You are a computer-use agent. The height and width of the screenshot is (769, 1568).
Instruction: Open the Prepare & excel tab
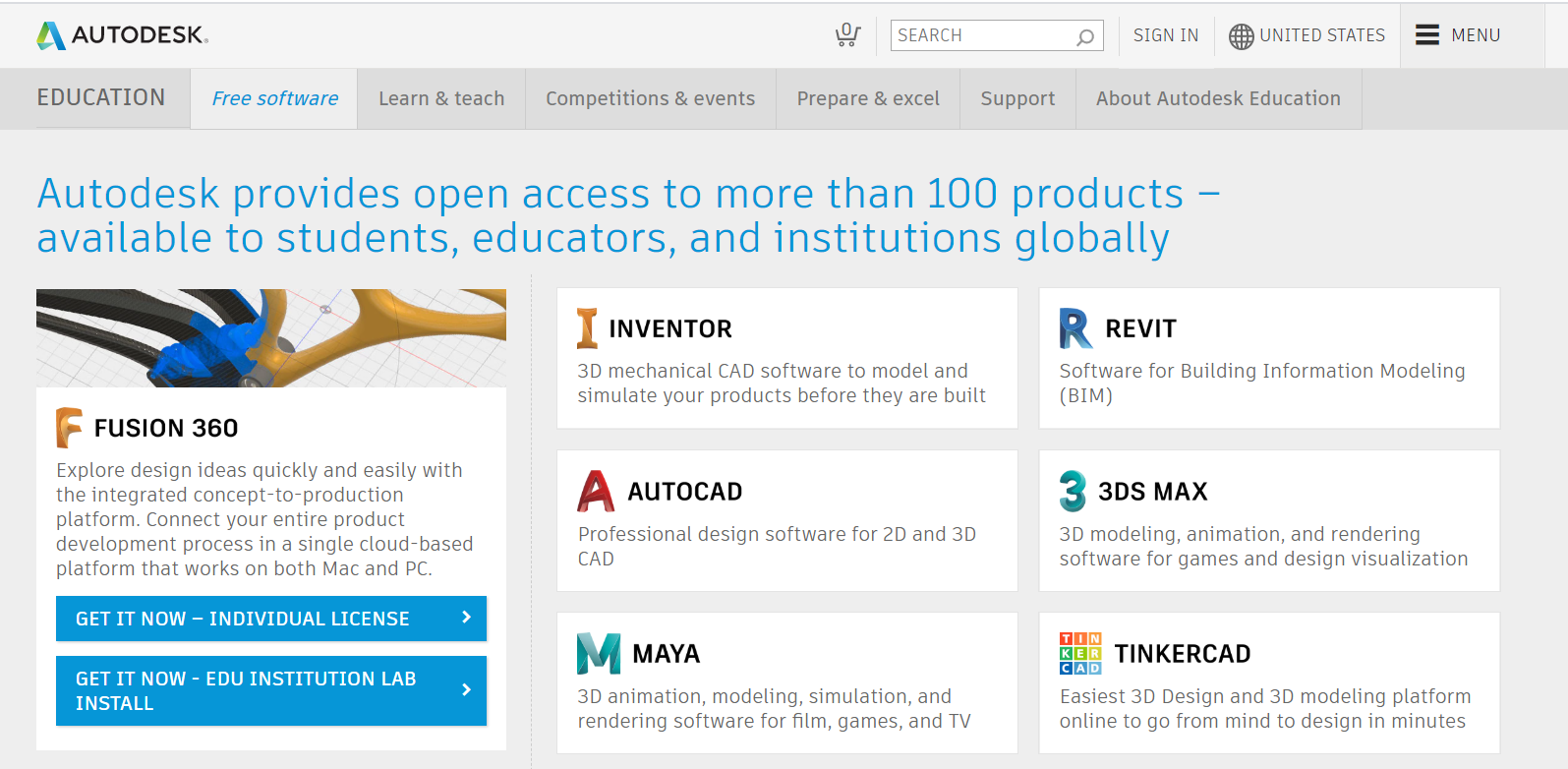click(868, 98)
